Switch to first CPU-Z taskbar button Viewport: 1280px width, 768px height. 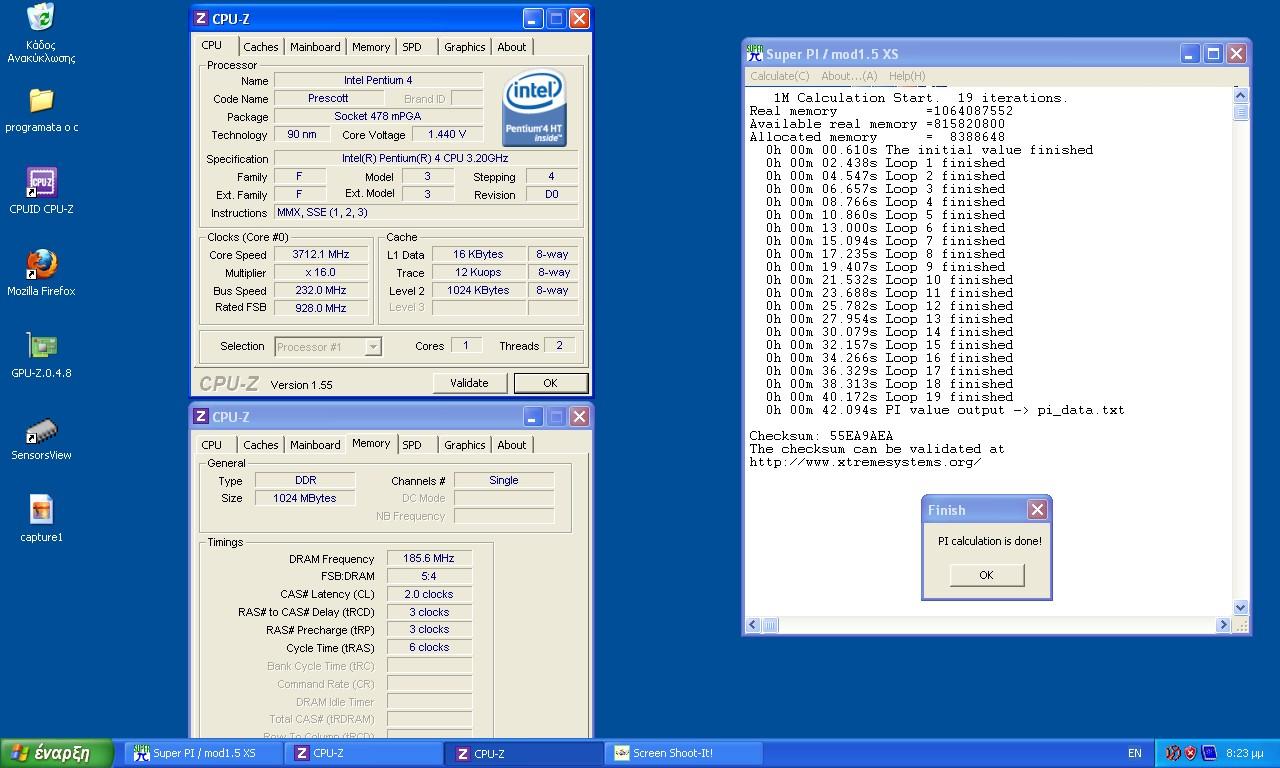pos(364,753)
